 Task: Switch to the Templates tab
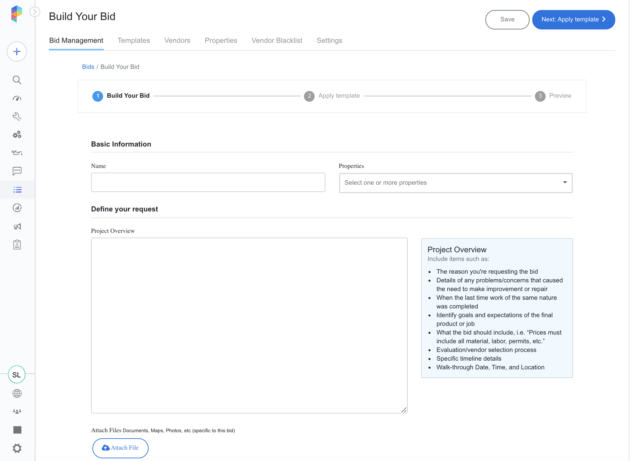pos(133,41)
